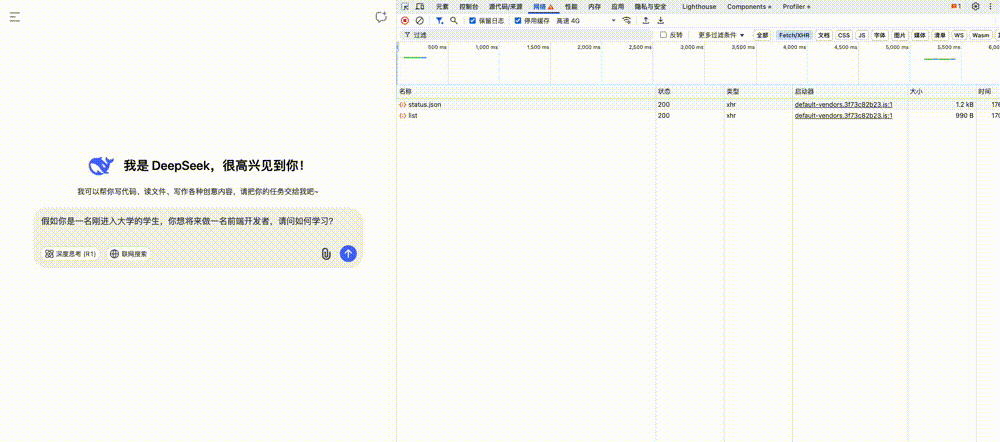
Task: Open the 应用 tab
Action: [617, 6]
